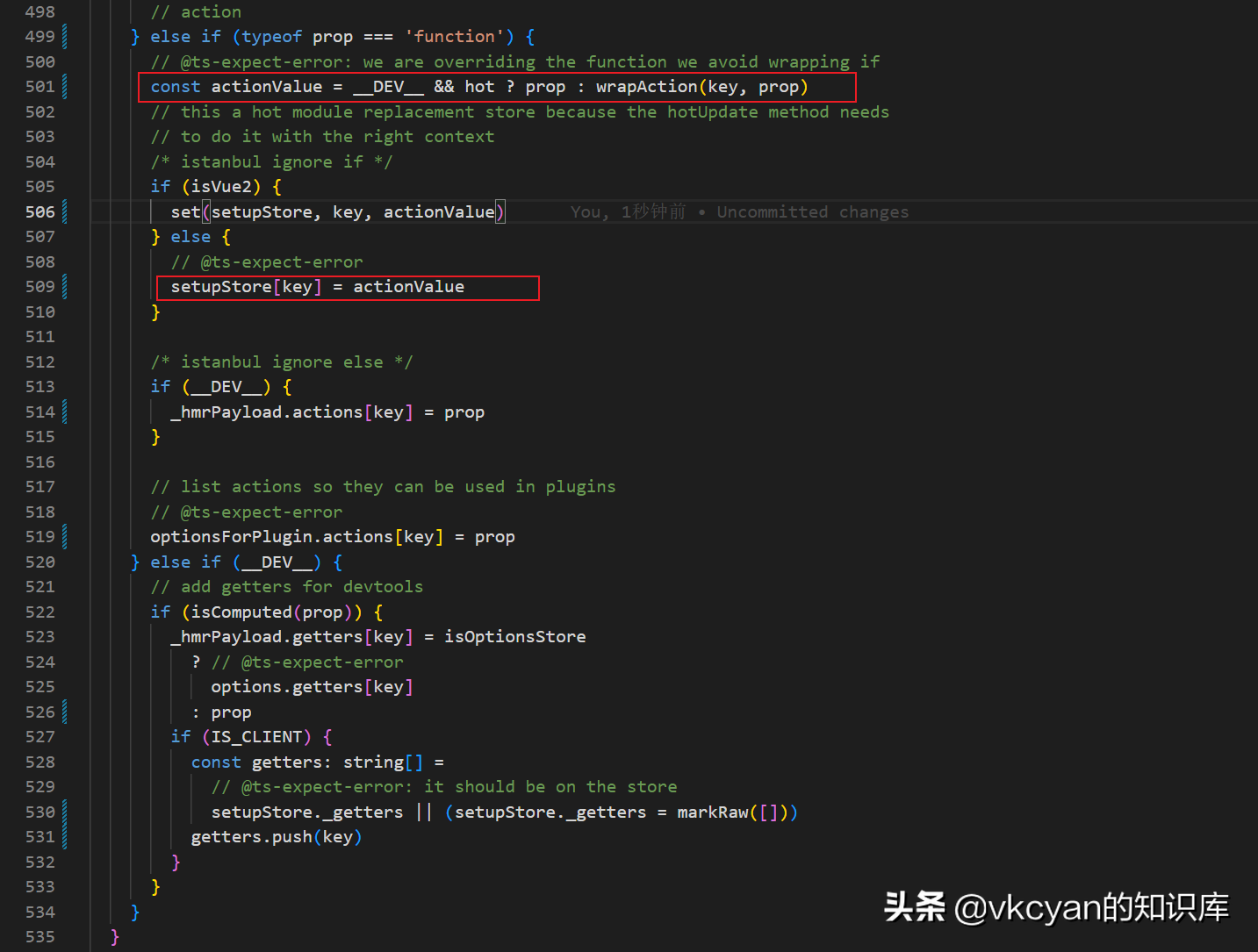Viewport: 1258px width, 952px height.
Task: Click '_hmrPayload.getters' on line 523
Action: click(267, 637)
